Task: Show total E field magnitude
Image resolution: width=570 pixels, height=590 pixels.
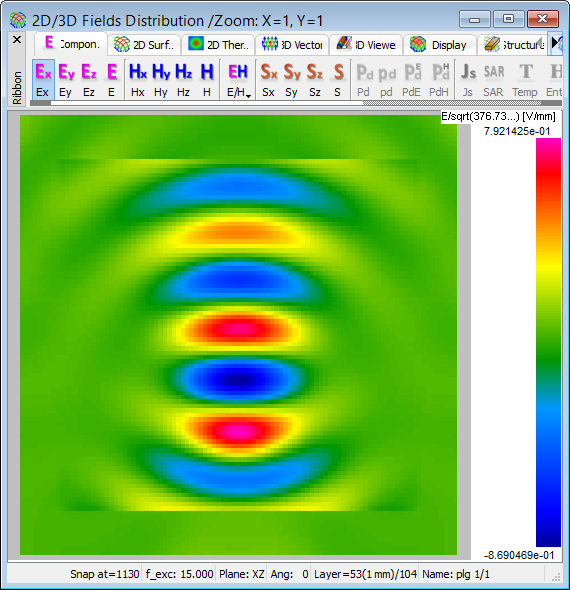Action: pos(112,80)
